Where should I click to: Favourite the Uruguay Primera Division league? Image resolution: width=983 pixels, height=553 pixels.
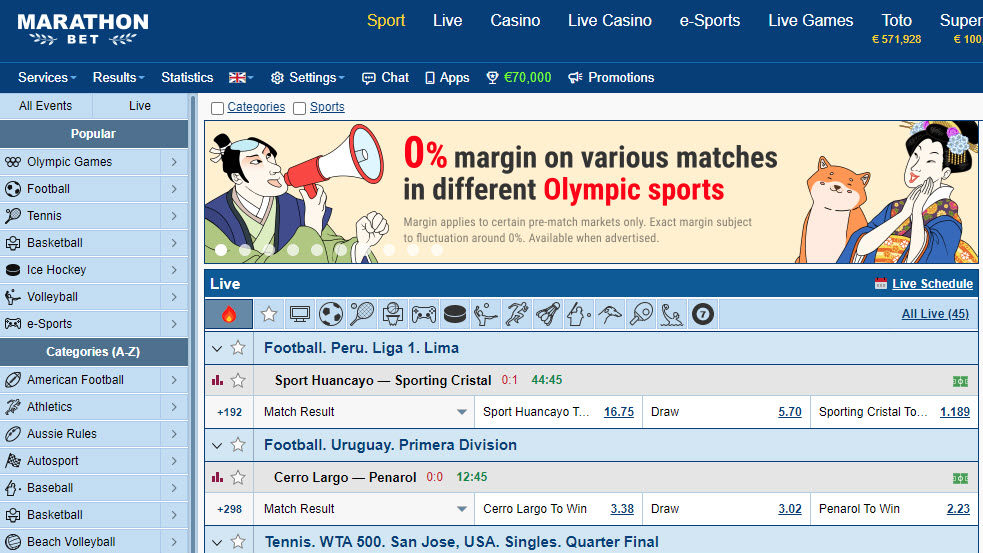[x=238, y=445]
